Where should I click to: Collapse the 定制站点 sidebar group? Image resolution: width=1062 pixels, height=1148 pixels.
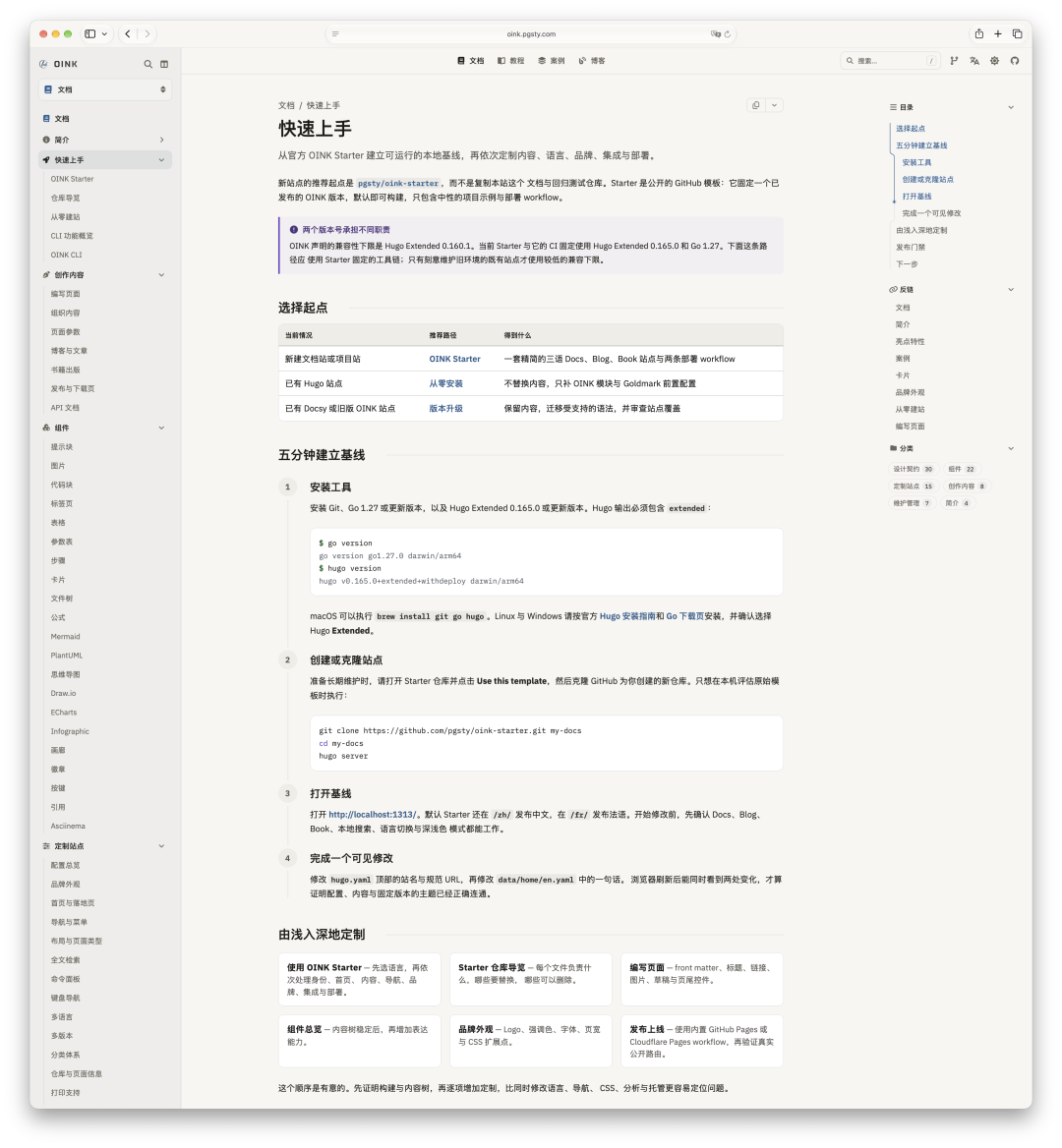(x=162, y=846)
